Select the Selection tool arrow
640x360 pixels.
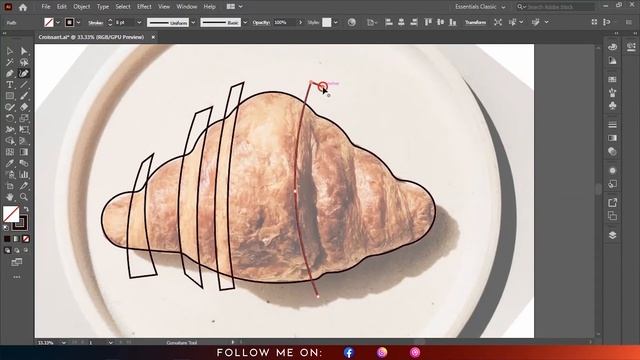pyautogui.click(x=10, y=51)
